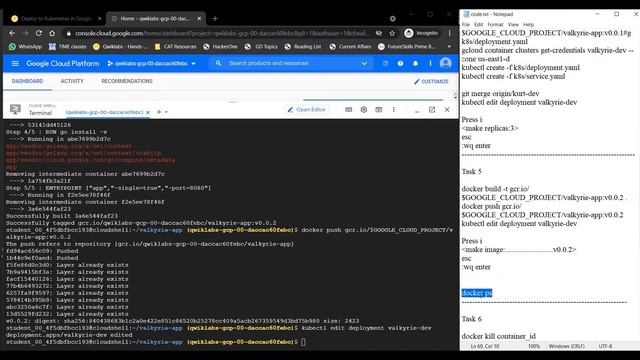Select the RECOMMENDATIONS tab

(127, 81)
